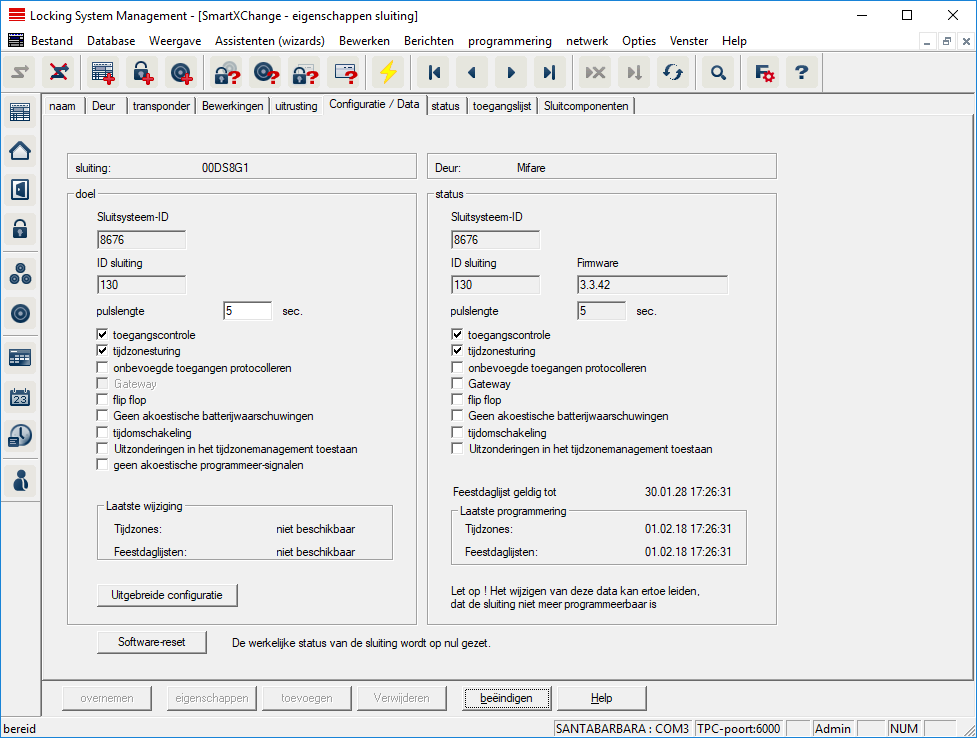Enable flip flop in the doel group
This screenshot has width=977, height=738.
[103, 400]
